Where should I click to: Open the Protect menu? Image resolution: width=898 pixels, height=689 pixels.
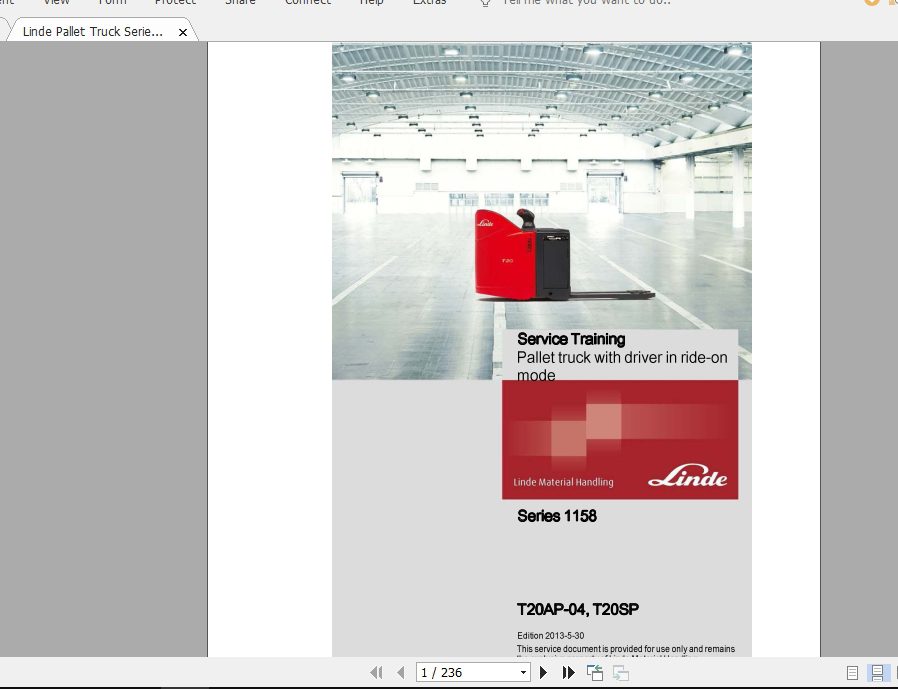pos(175,2)
